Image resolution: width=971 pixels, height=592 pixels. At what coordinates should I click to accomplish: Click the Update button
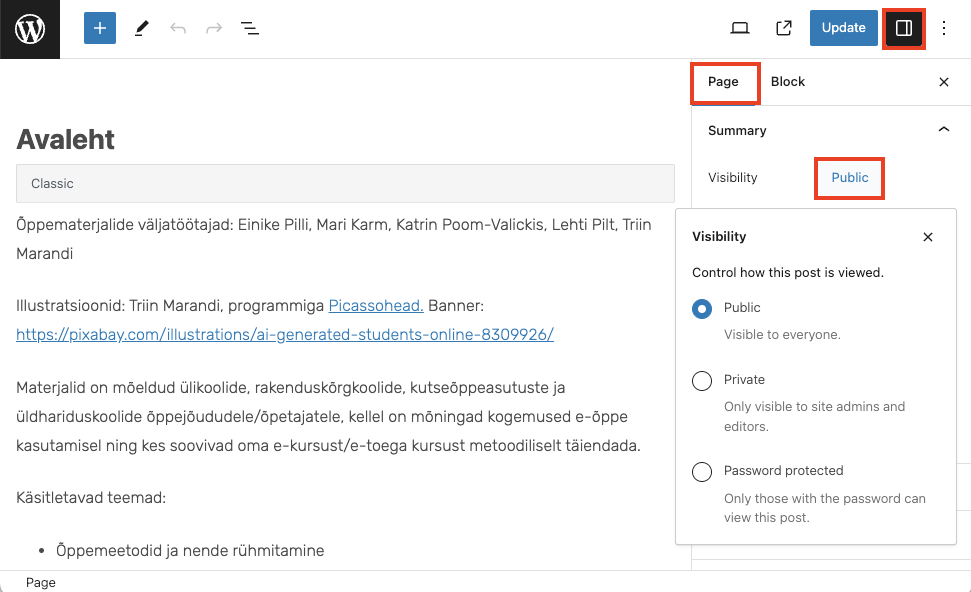click(843, 28)
